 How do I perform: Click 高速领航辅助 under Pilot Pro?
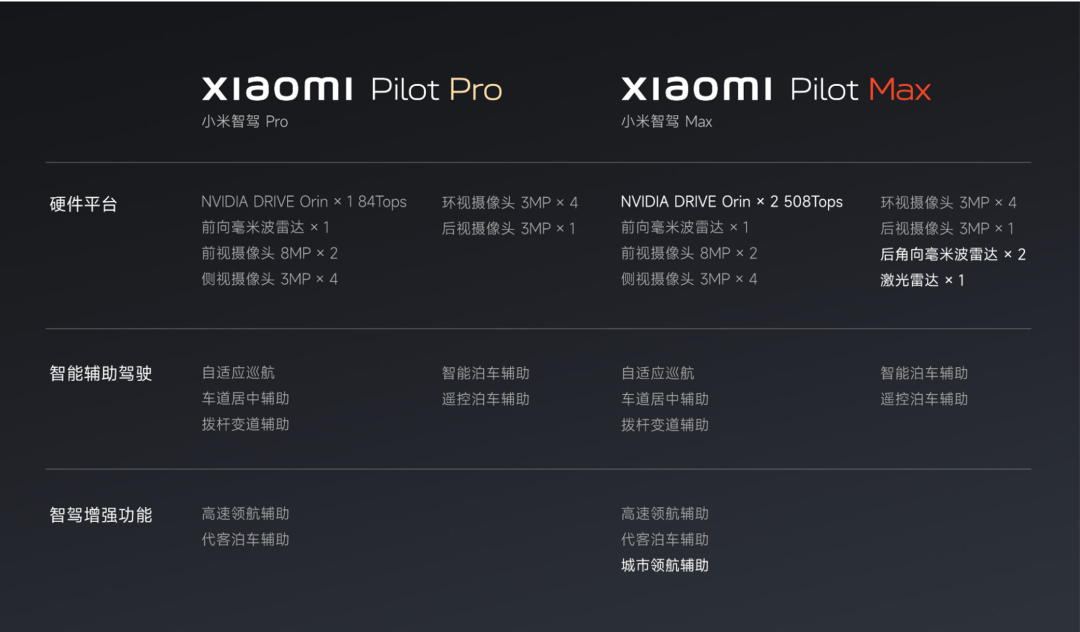245,514
